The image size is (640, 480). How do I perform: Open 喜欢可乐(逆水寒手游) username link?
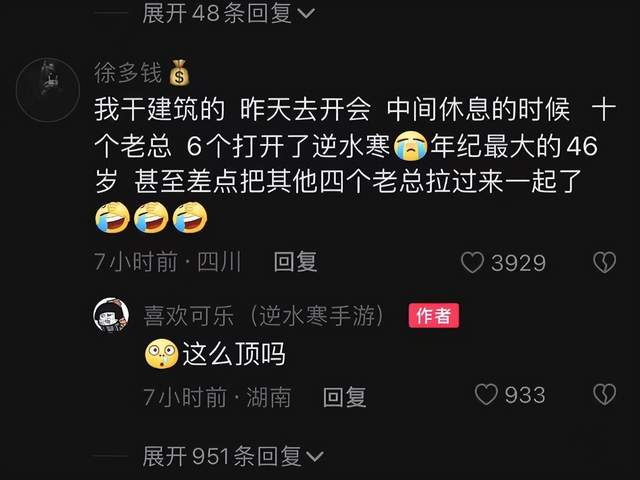coord(264,316)
